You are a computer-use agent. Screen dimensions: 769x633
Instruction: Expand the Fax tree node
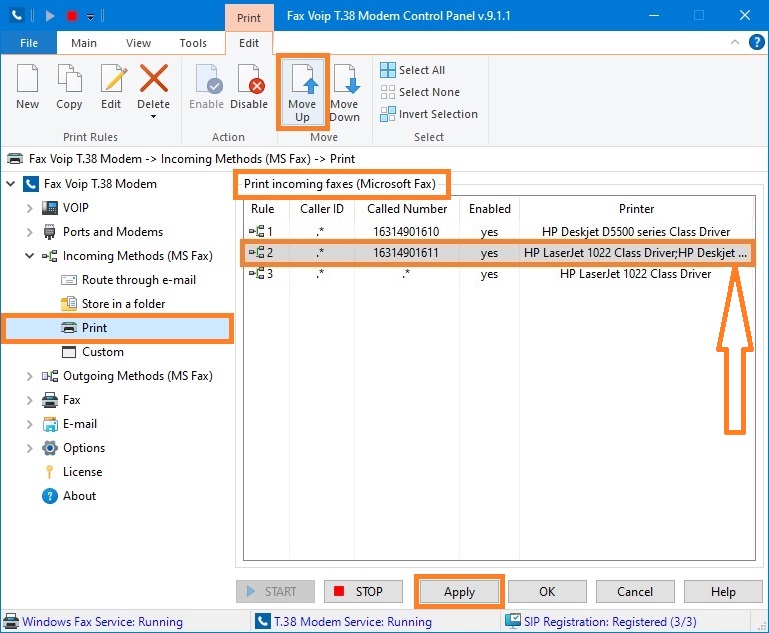[x=29, y=401]
